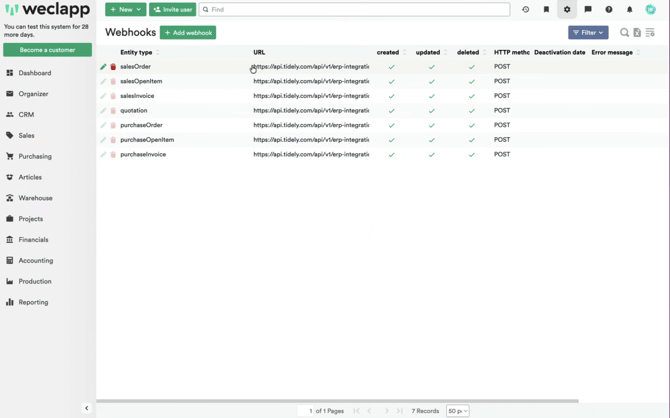This screenshot has height=418, width=670.
Task: Expand the Filter dropdown
Action: tap(588, 33)
